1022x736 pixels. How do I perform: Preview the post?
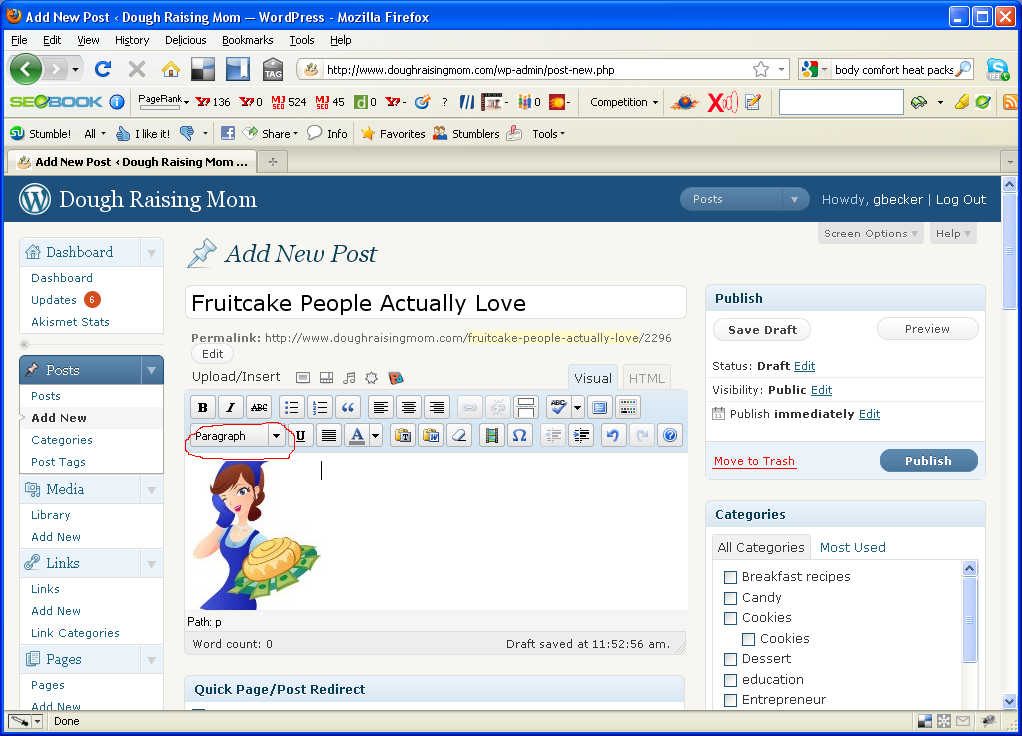click(927, 329)
